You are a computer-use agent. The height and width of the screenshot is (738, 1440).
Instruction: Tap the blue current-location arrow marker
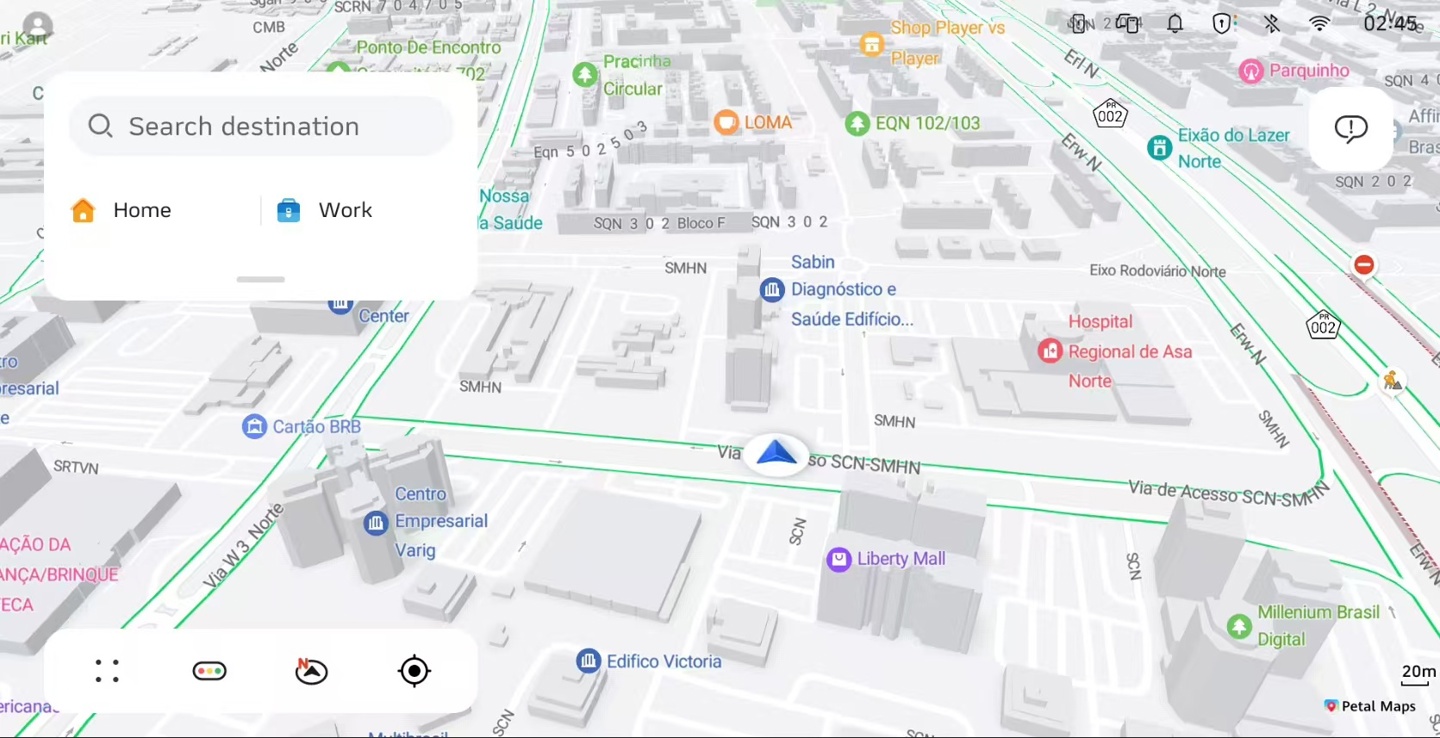[x=777, y=454]
